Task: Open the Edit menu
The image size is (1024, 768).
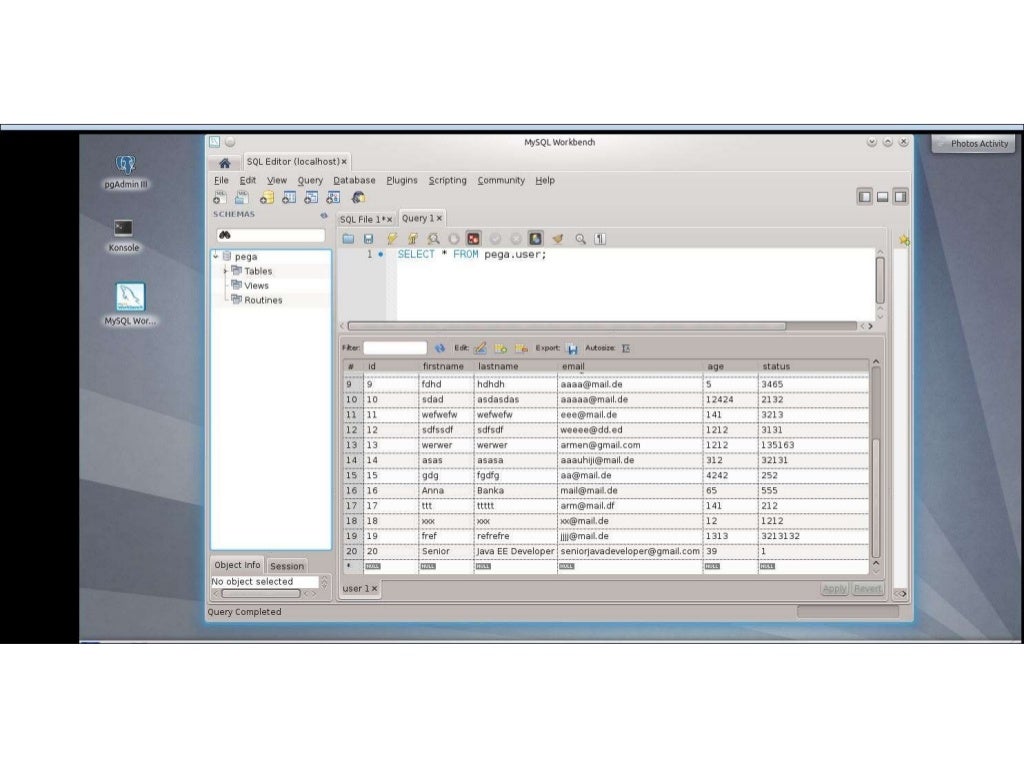Action: point(248,180)
